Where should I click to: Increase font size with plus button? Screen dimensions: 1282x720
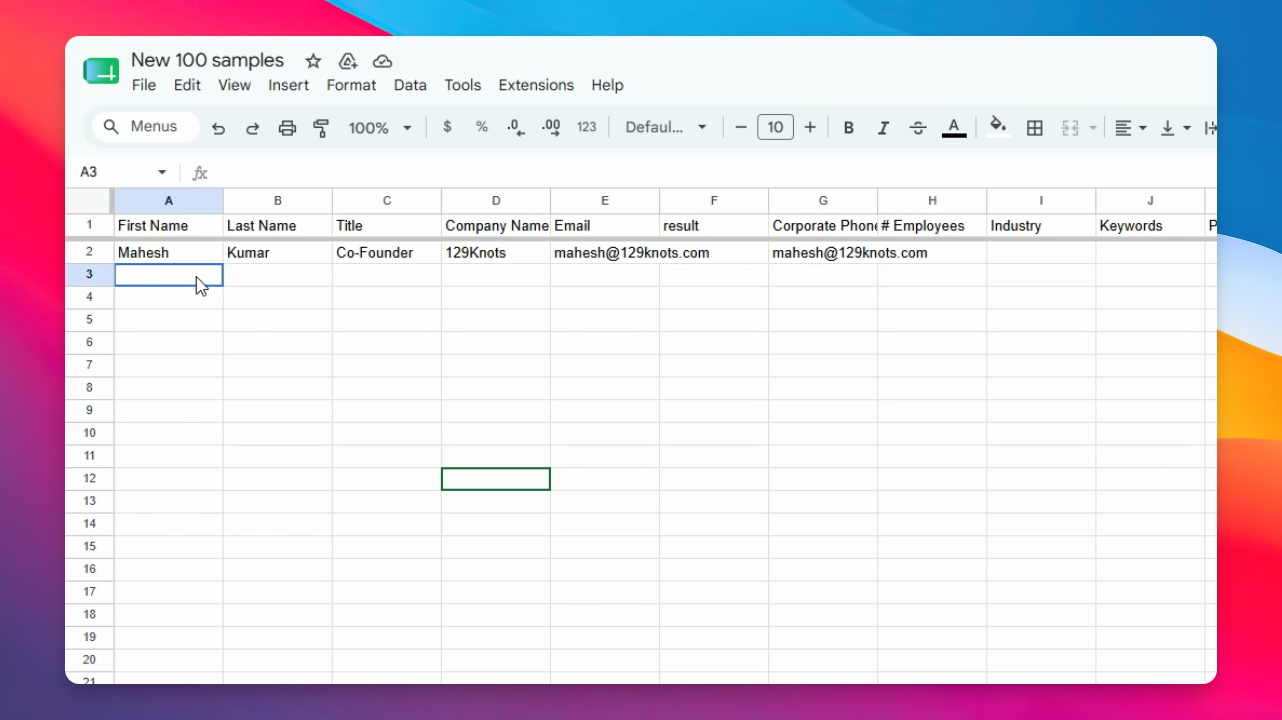click(x=810, y=127)
